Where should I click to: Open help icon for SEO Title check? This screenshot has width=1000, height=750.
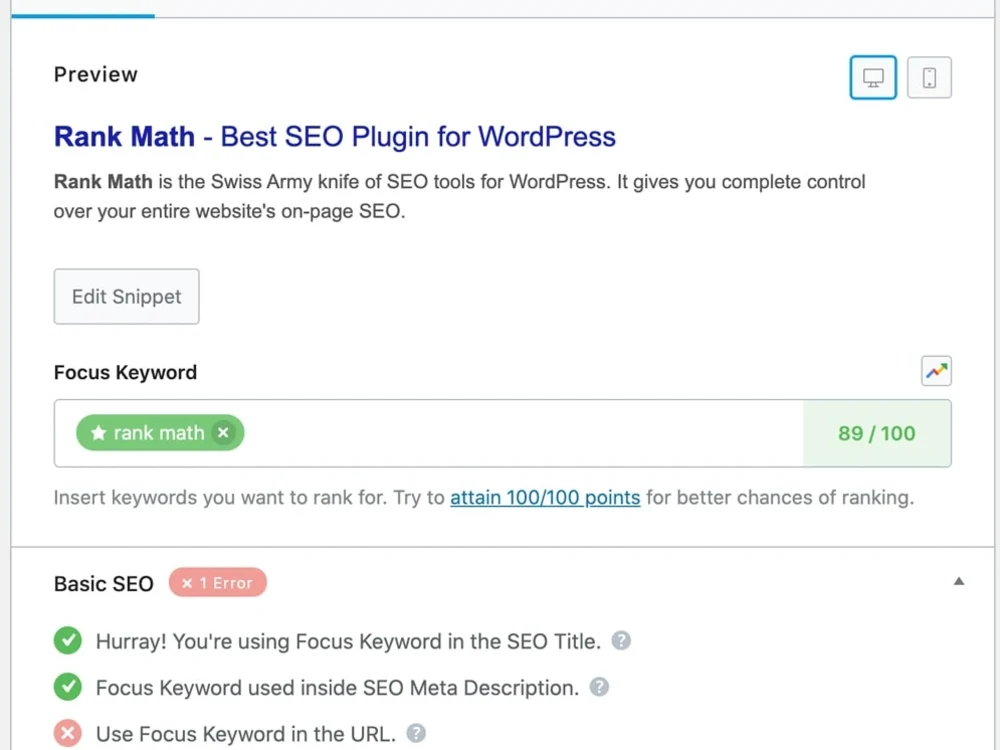tap(621, 640)
